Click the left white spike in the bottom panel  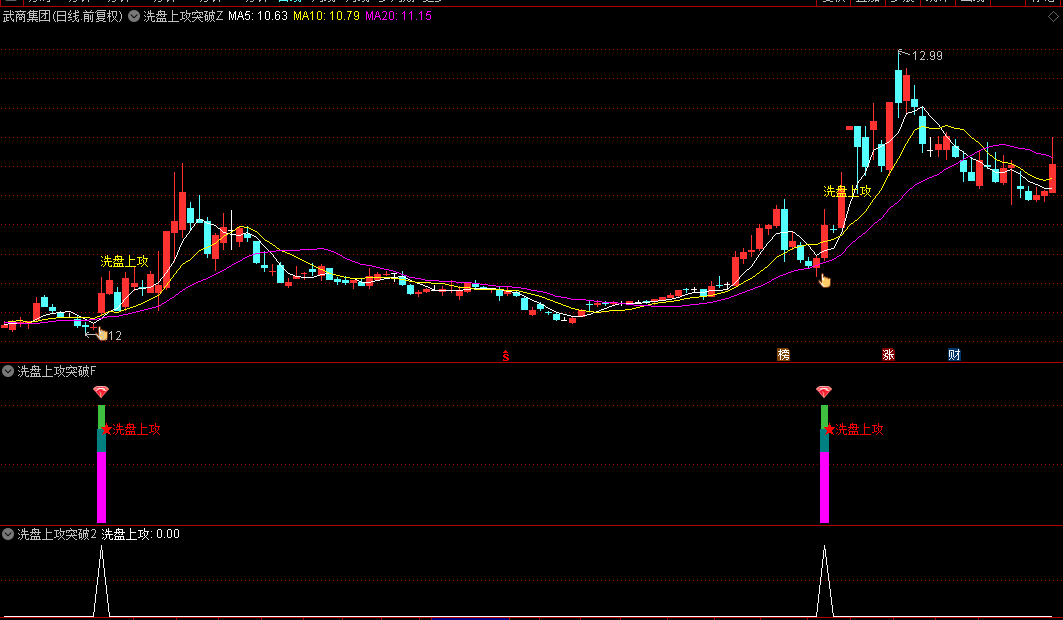click(102, 581)
